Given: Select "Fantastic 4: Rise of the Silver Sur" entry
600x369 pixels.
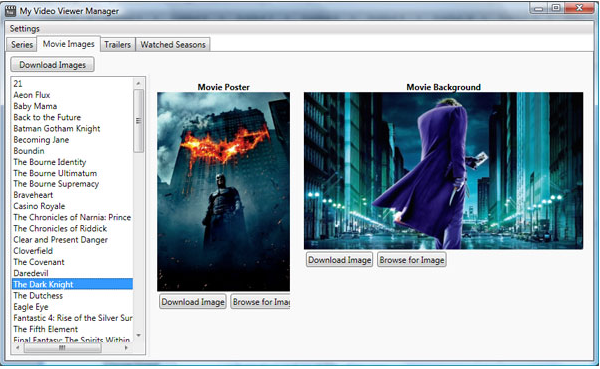Looking at the screenshot, I should [x=73, y=318].
